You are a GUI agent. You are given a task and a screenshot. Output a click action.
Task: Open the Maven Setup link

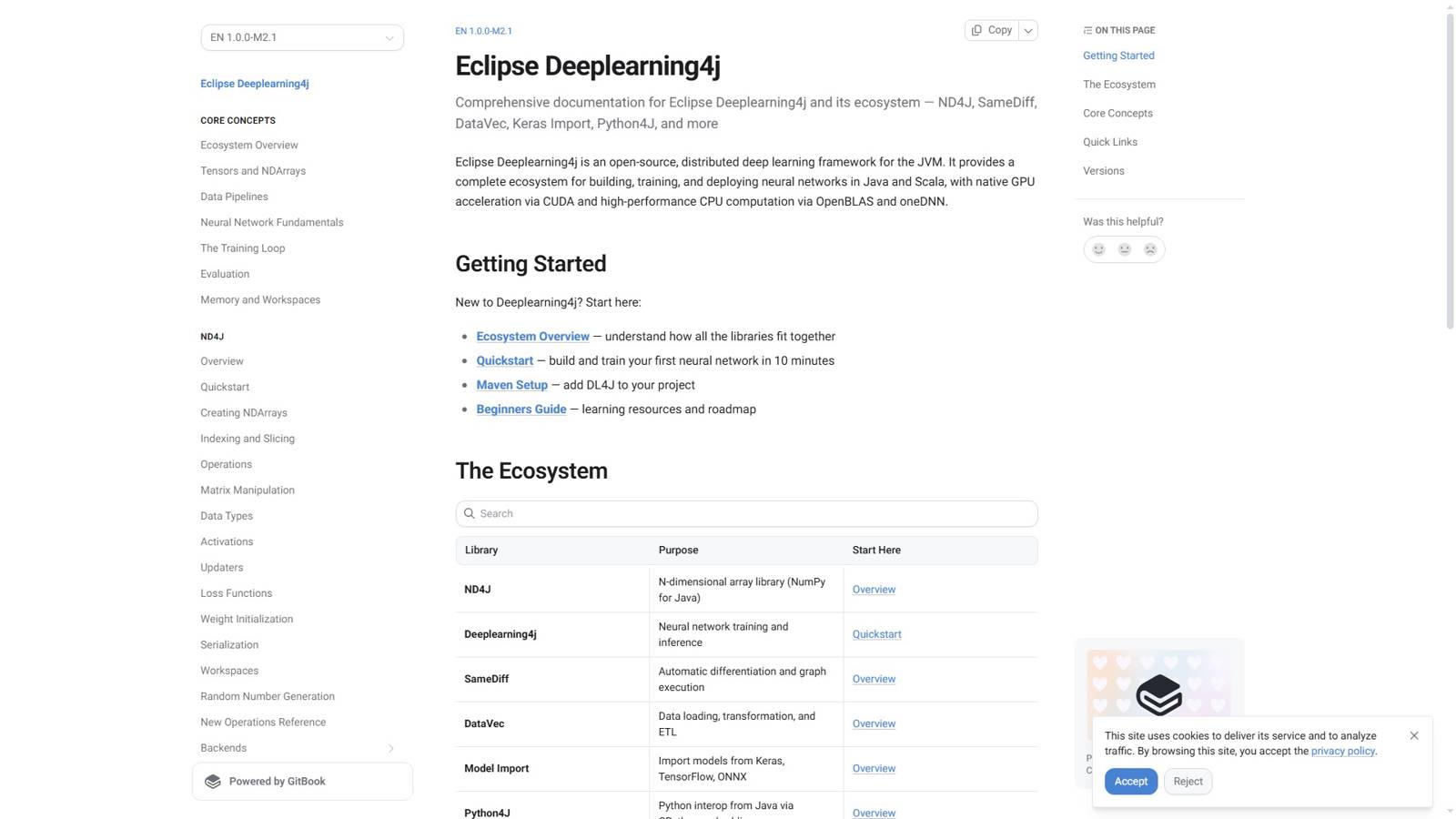pos(512,385)
